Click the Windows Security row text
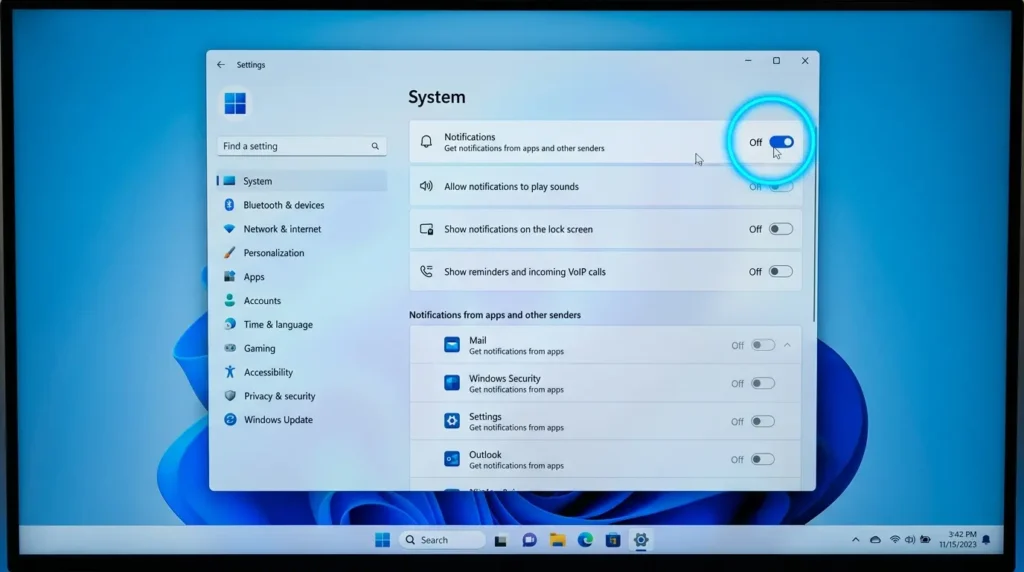 (504, 379)
